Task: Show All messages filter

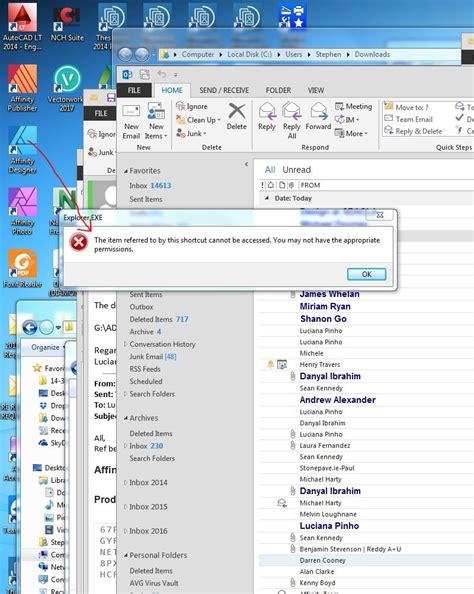Action: (270, 170)
